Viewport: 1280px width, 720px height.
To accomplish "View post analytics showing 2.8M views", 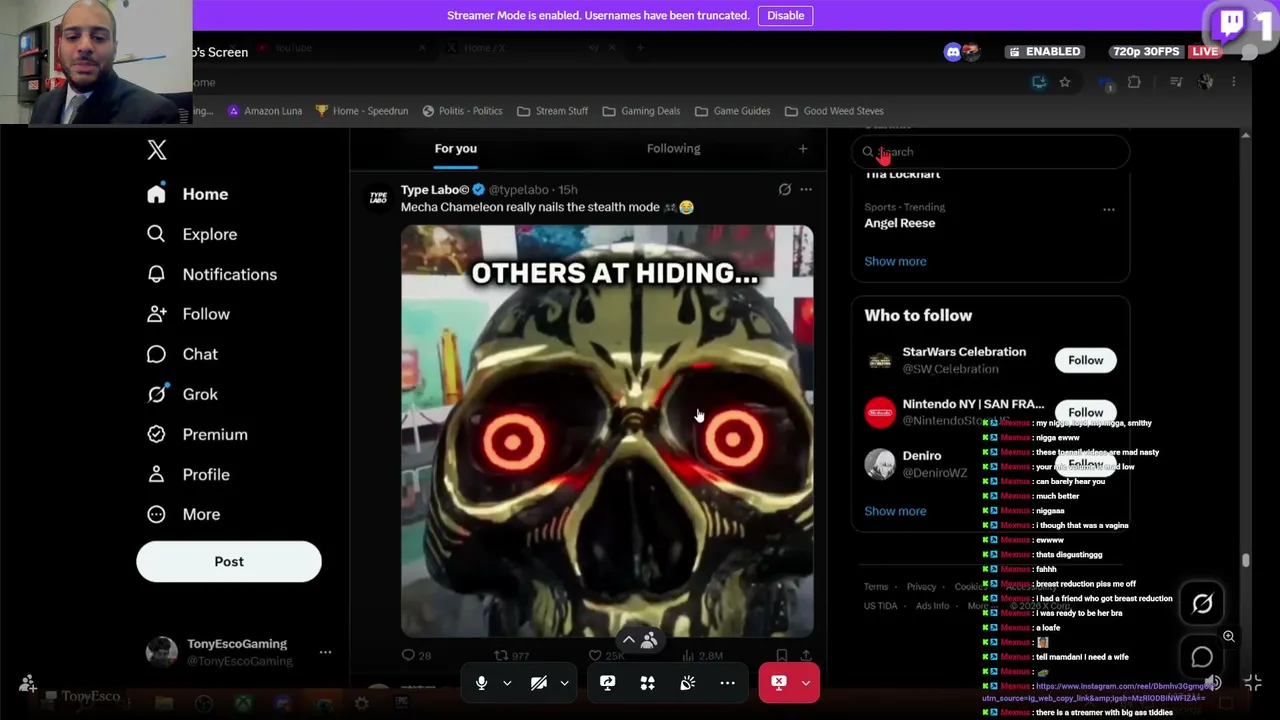I will (688, 655).
